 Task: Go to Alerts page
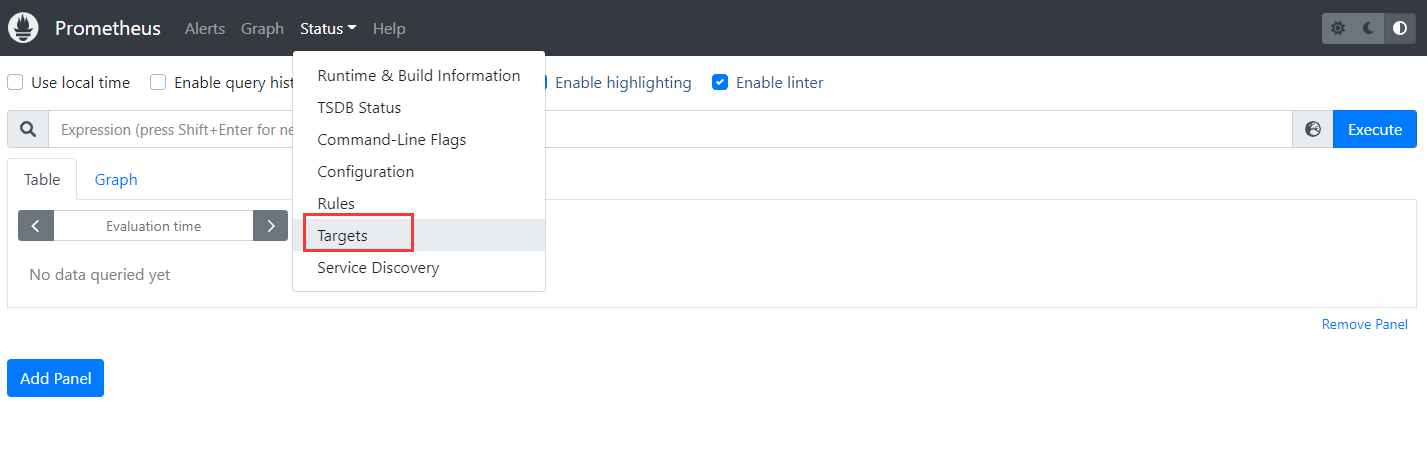tap(205, 29)
